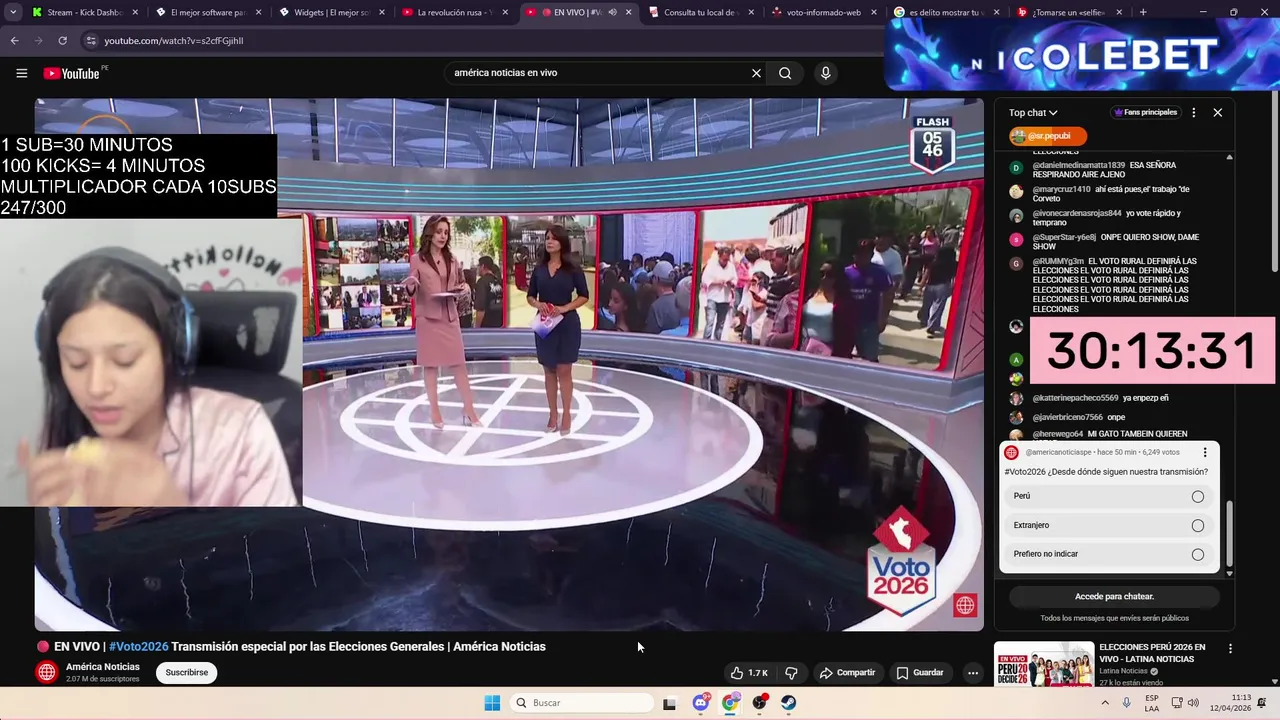1280x720 pixels.
Task: Click the Compartir button
Action: (x=847, y=673)
